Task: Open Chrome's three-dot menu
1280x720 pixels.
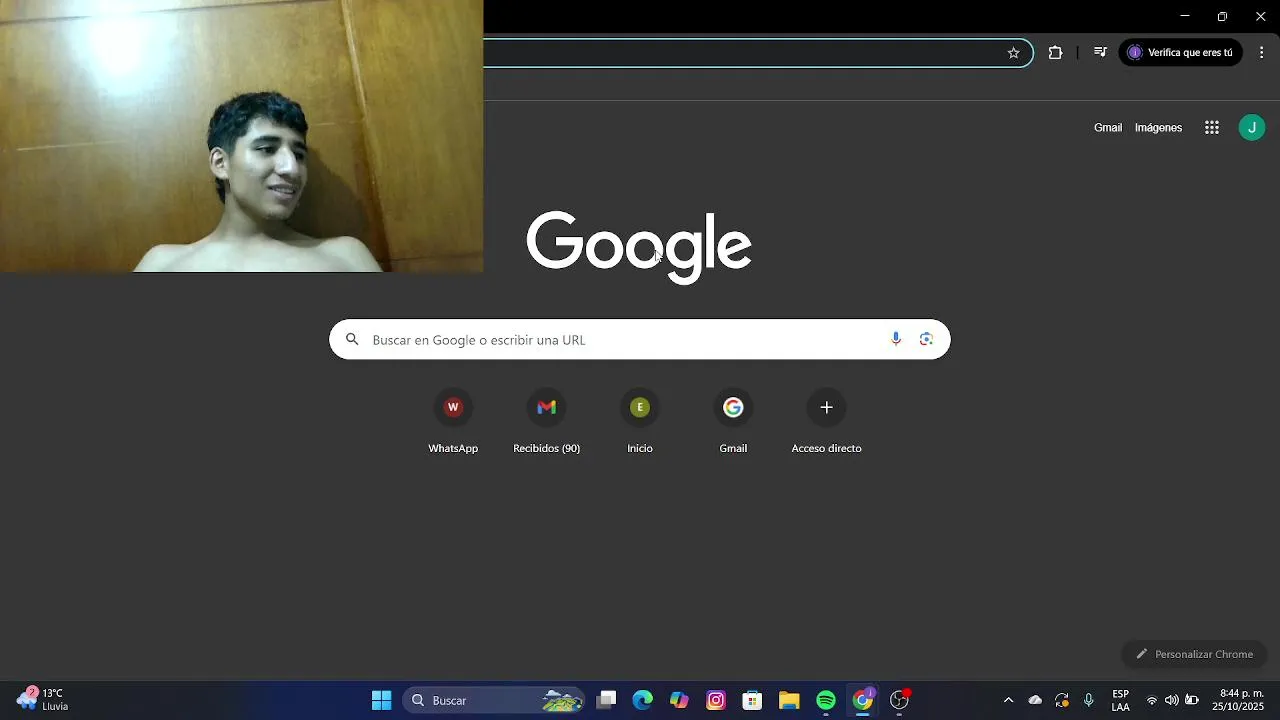Action: [x=1261, y=53]
